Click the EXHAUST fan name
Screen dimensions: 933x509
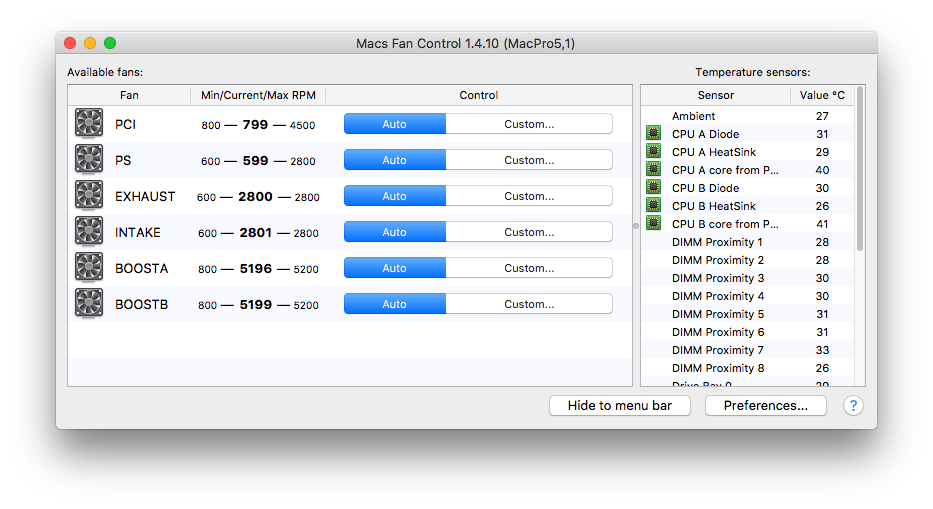[145, 196]
